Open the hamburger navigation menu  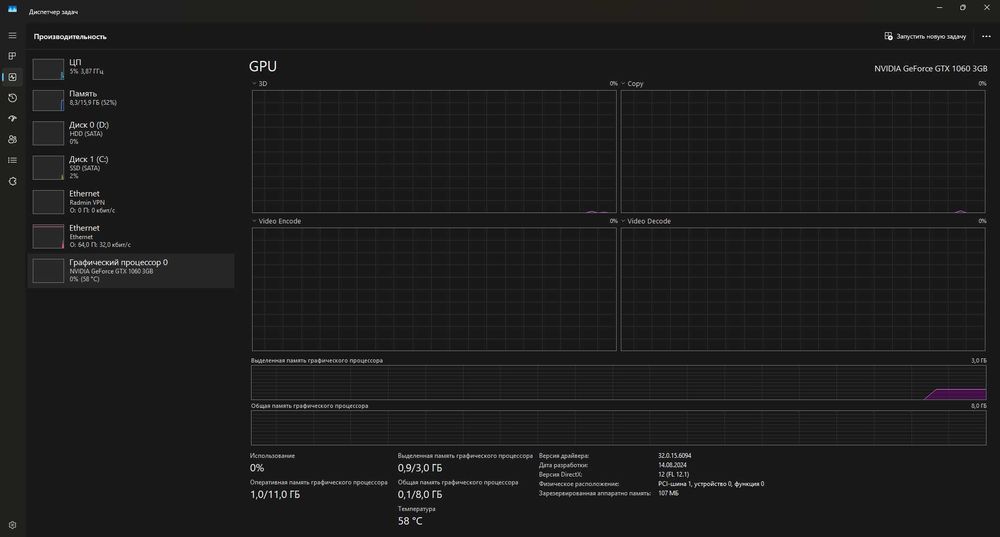click(x=12, y=36)
